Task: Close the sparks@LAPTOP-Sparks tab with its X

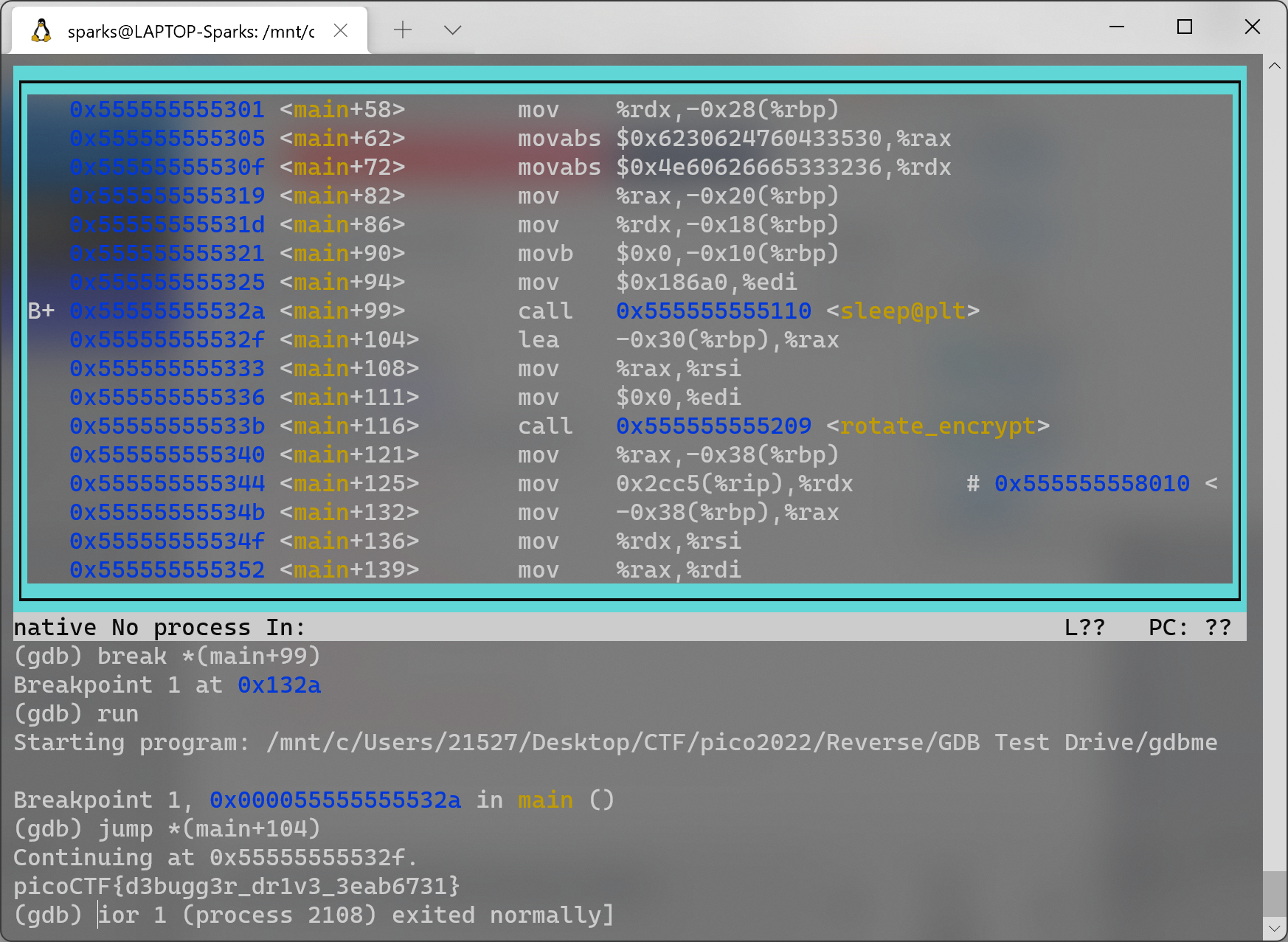Action: coord(340,30)
